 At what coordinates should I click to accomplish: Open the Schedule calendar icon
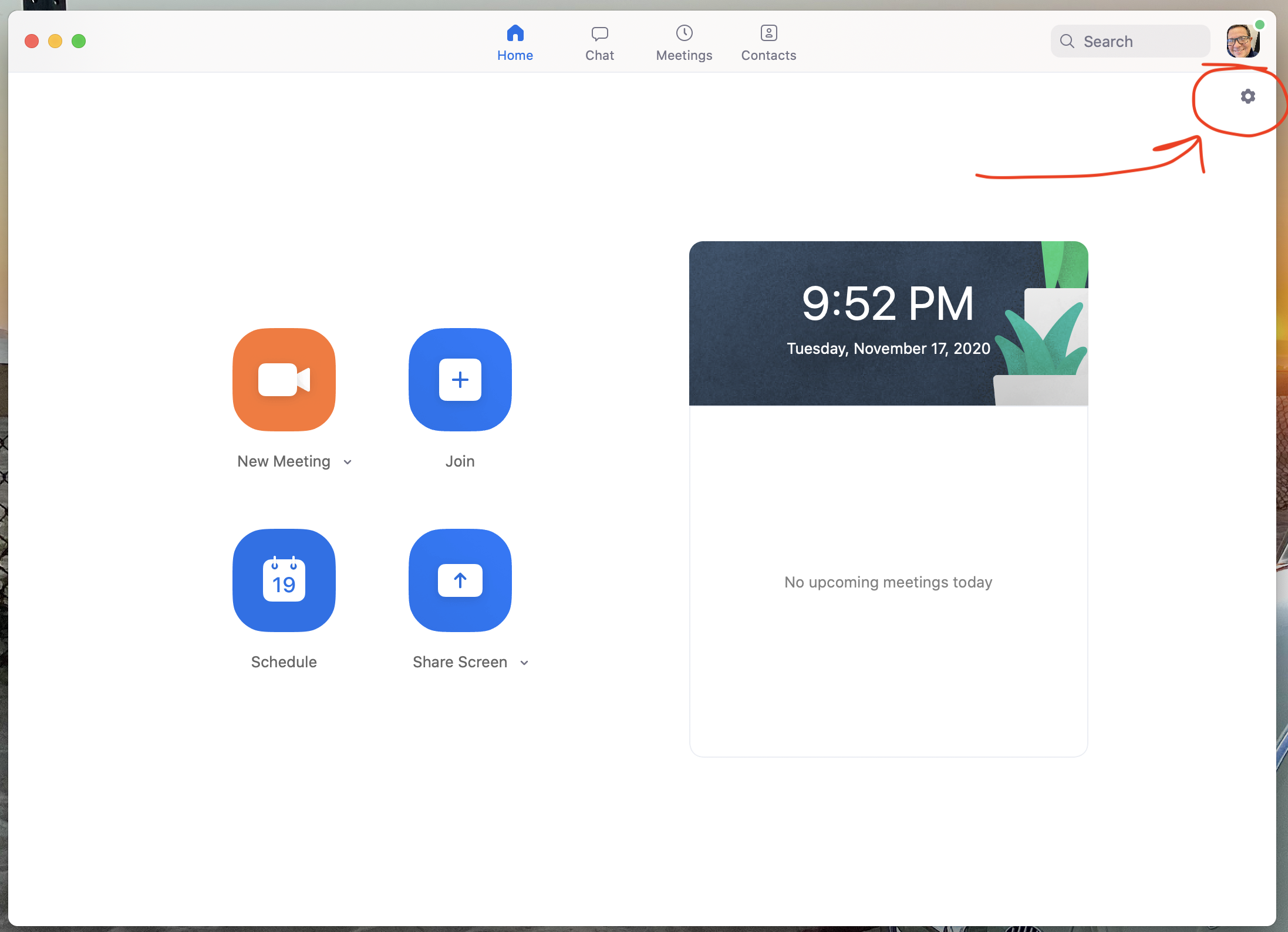284,580
